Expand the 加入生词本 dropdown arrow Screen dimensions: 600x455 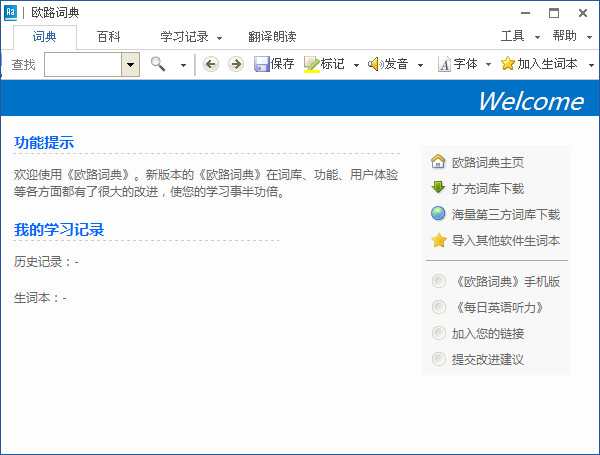pyautogui.click(x=591, y=65)
